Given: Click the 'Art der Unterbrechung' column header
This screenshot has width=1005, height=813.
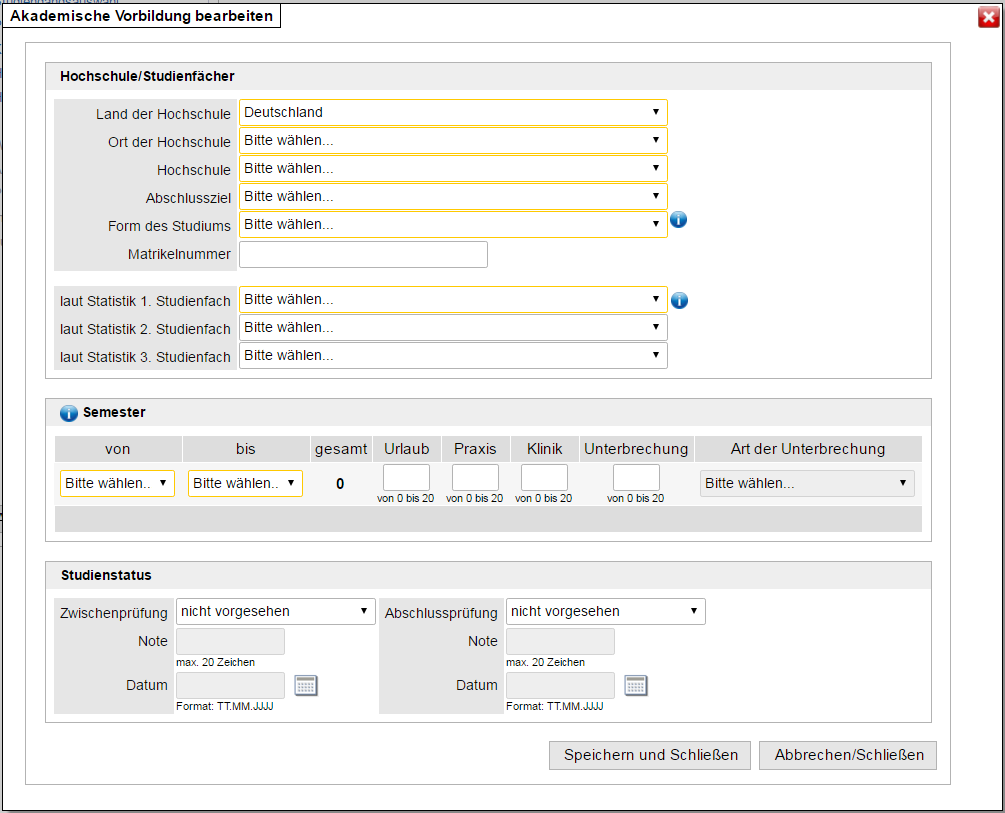Looking at the screenshot, I should 808,449.
